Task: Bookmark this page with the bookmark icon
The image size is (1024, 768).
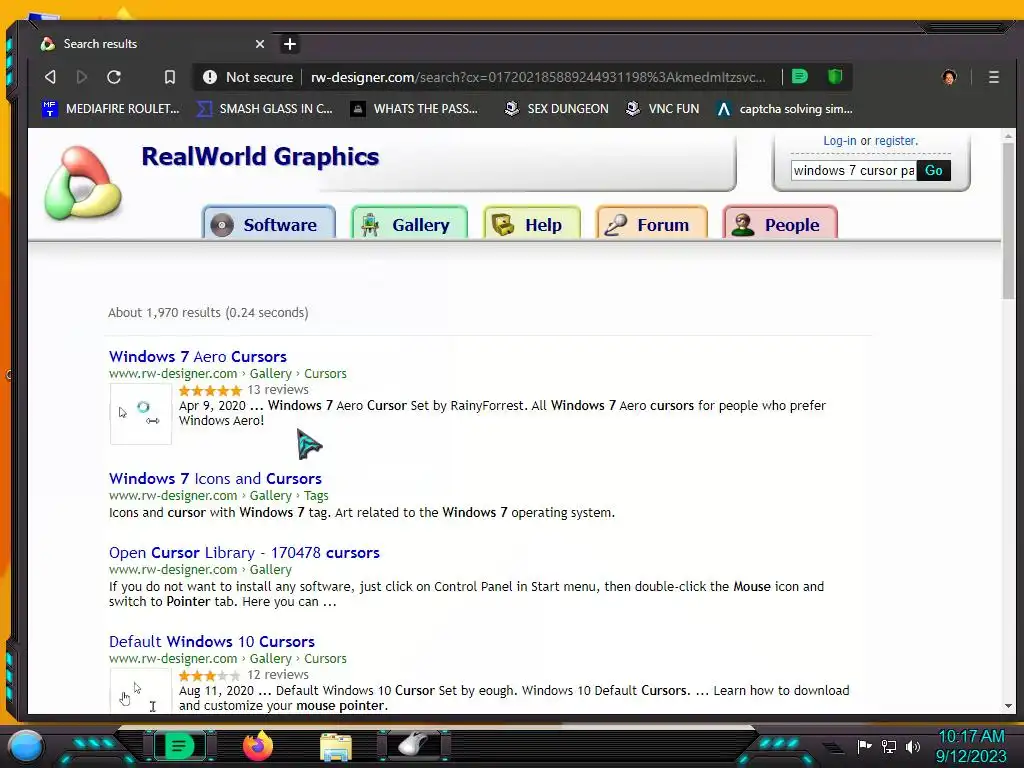Action: (x=170, y=77)
